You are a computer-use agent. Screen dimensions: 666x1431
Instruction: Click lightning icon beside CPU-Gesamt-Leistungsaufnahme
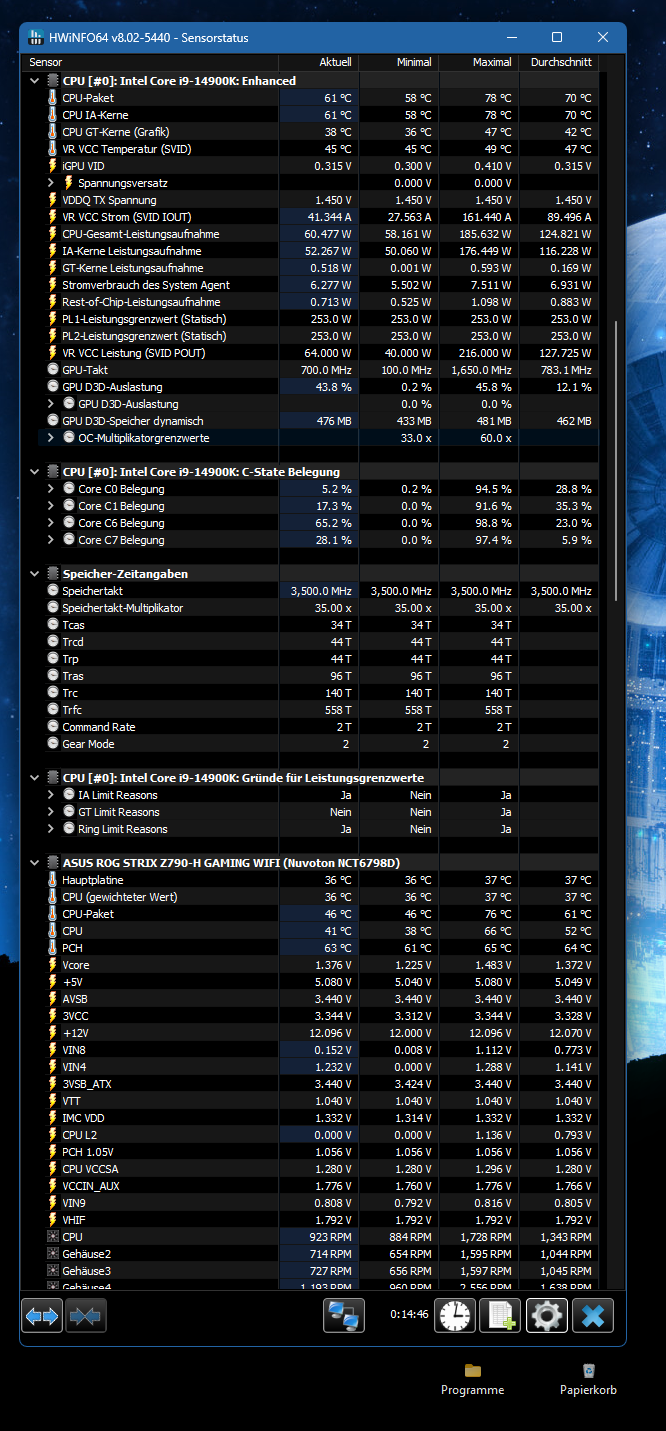point(53,234)
